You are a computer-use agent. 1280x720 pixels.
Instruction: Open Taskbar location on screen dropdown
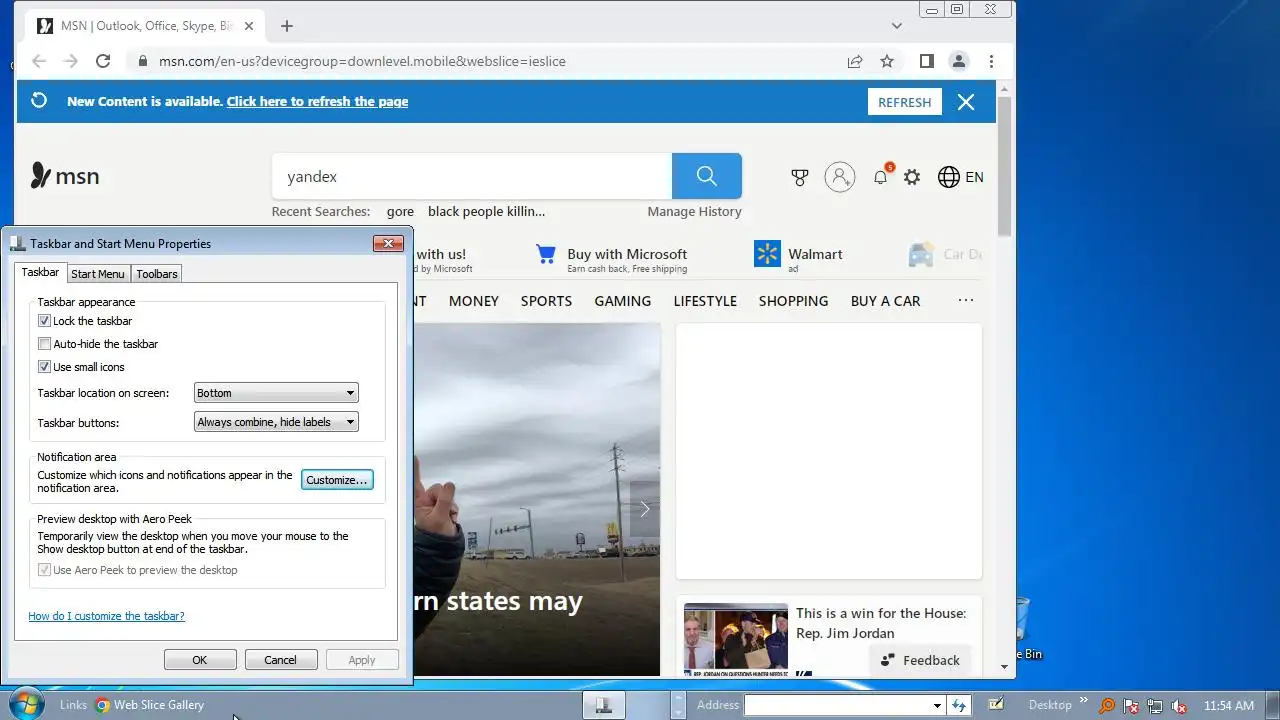[276, 393]
